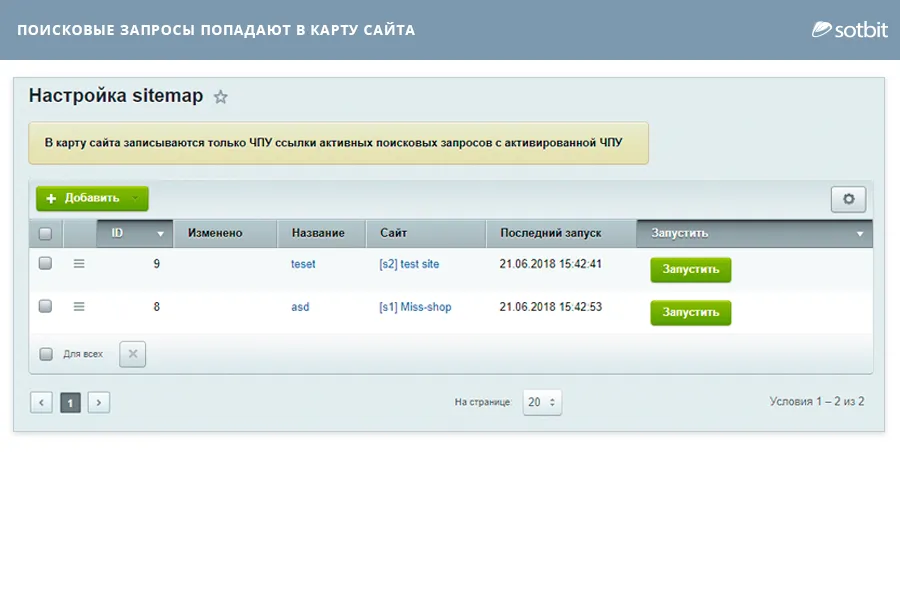This screenshot has height=600, width=900.
Task: Click the ID value 8
Action: (x=157, y=307)
